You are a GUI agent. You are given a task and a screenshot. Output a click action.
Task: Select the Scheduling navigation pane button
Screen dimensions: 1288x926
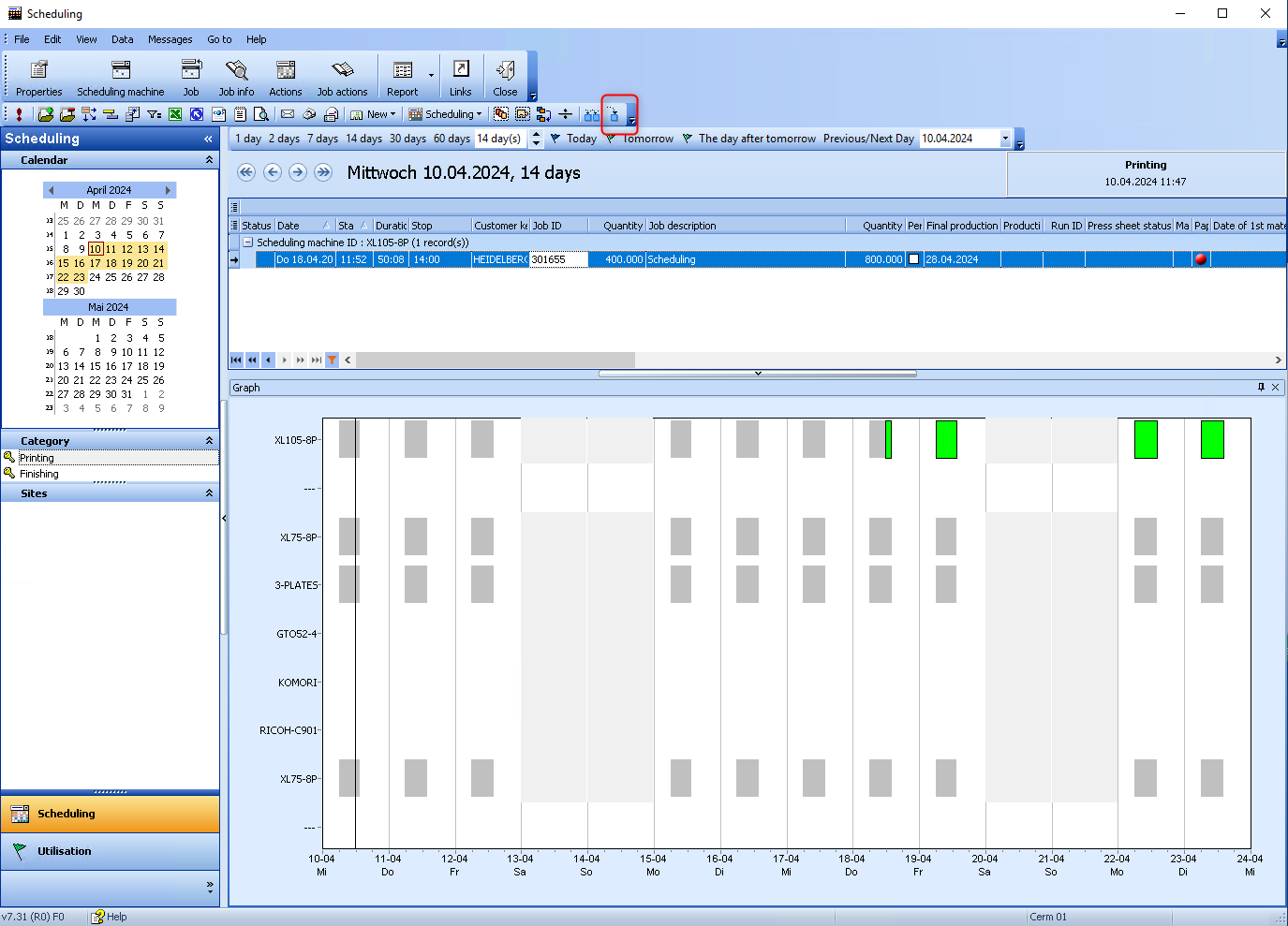point(110,814)
